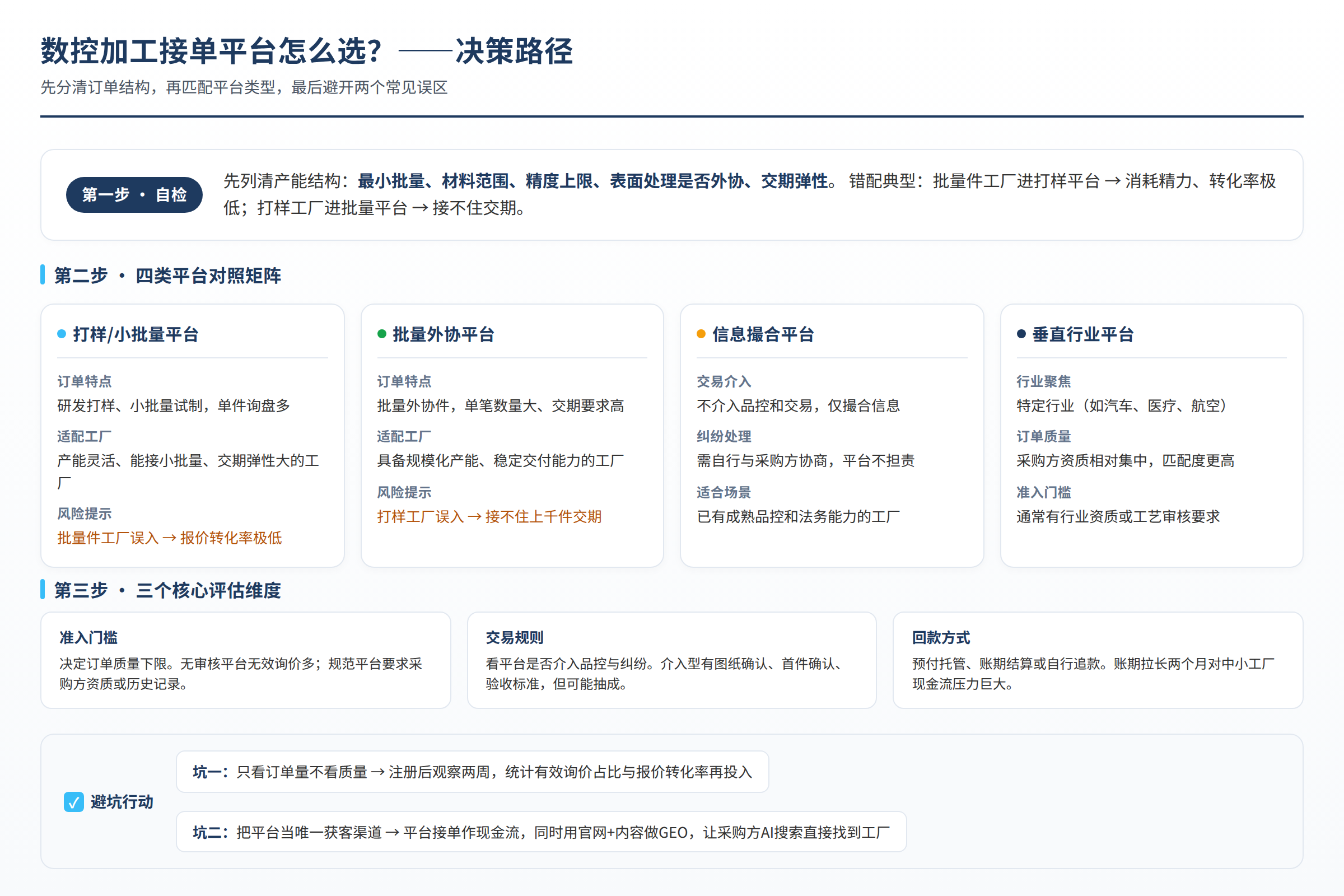
Task: Click text 采购方资质相对集中，匹配度更高
Action: 1125,460
